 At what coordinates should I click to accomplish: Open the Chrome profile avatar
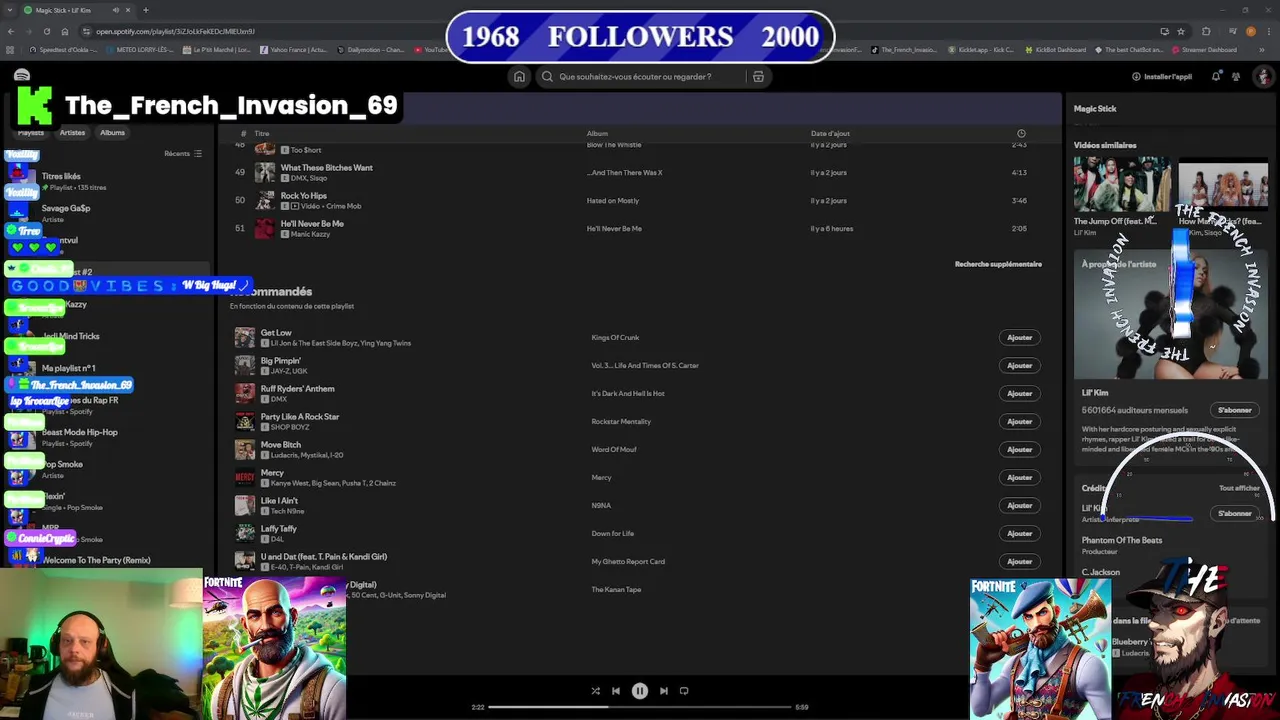pyautogui.click(x=1251, y=31)
